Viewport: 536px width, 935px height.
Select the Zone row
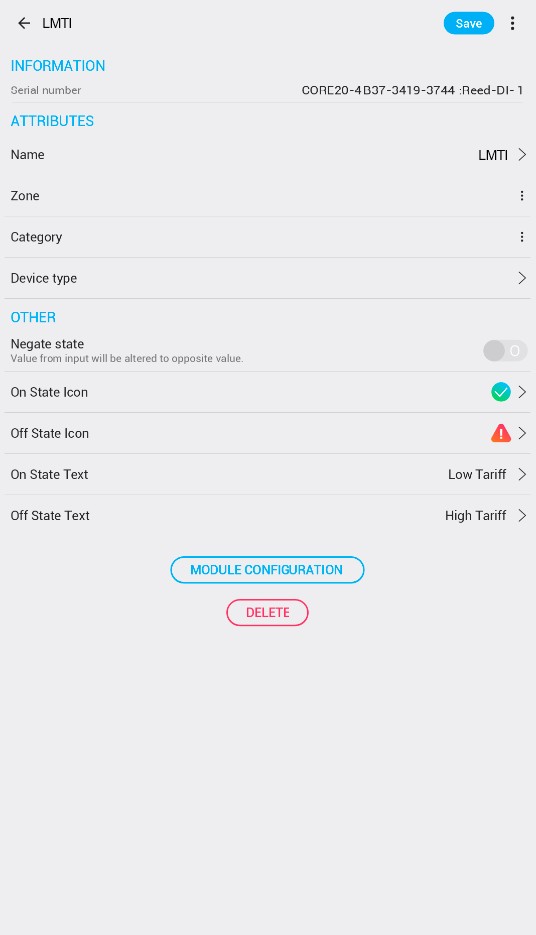267,196
